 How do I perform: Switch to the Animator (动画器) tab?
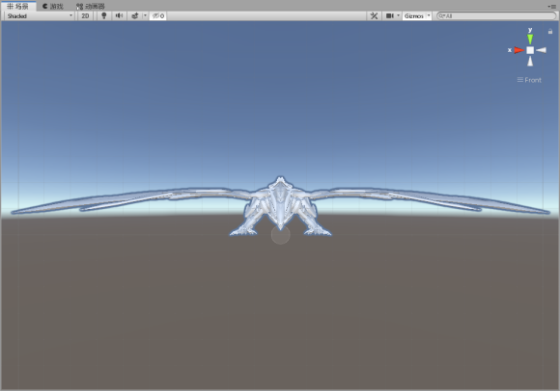coord(90,6)
